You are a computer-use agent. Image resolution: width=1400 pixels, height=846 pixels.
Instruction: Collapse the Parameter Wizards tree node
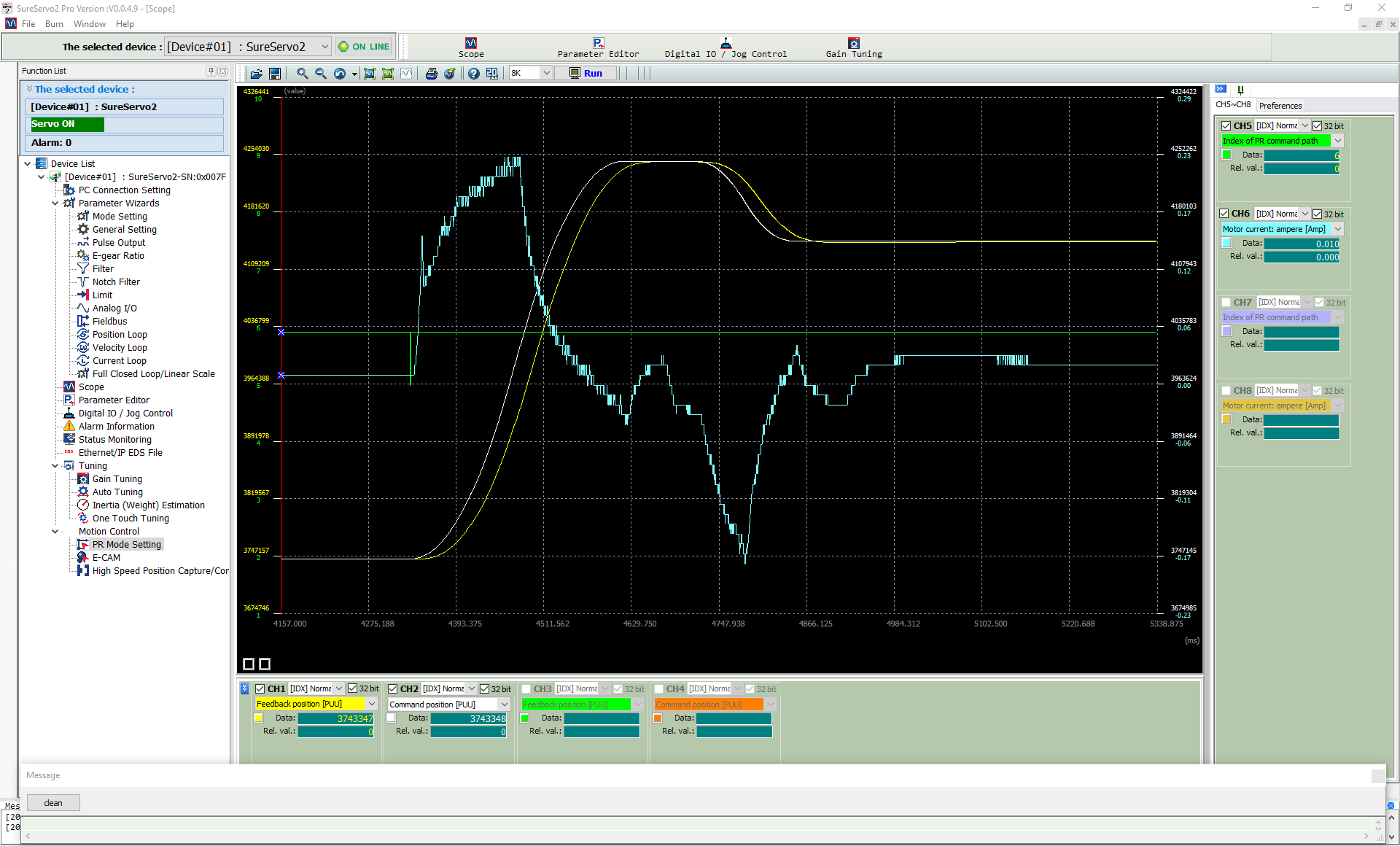(55, 203)
